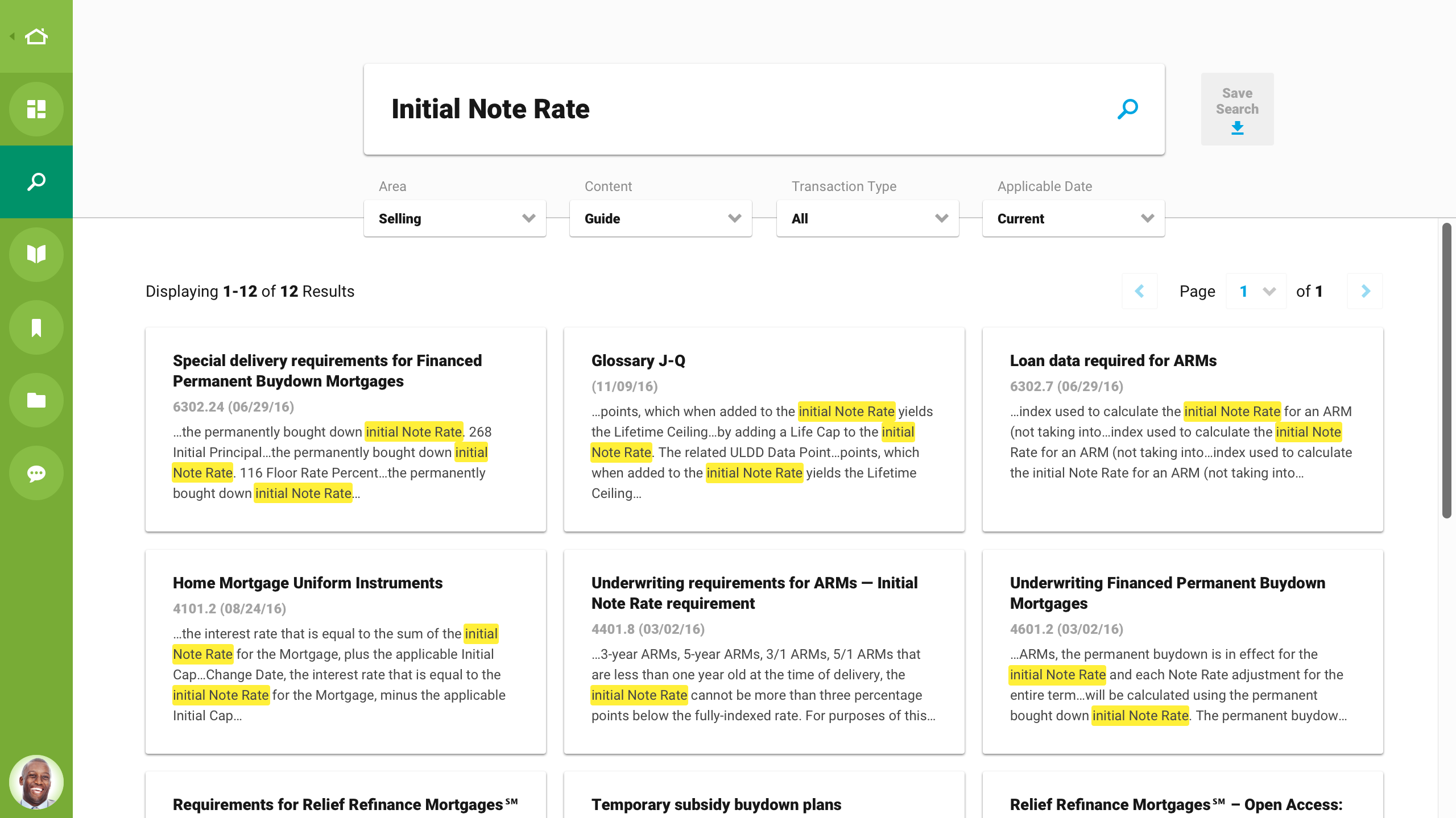Viewport: 1456px width, 818px height.
Task: Open the Applicable Date dropdown
Action: pos(1073,219)
